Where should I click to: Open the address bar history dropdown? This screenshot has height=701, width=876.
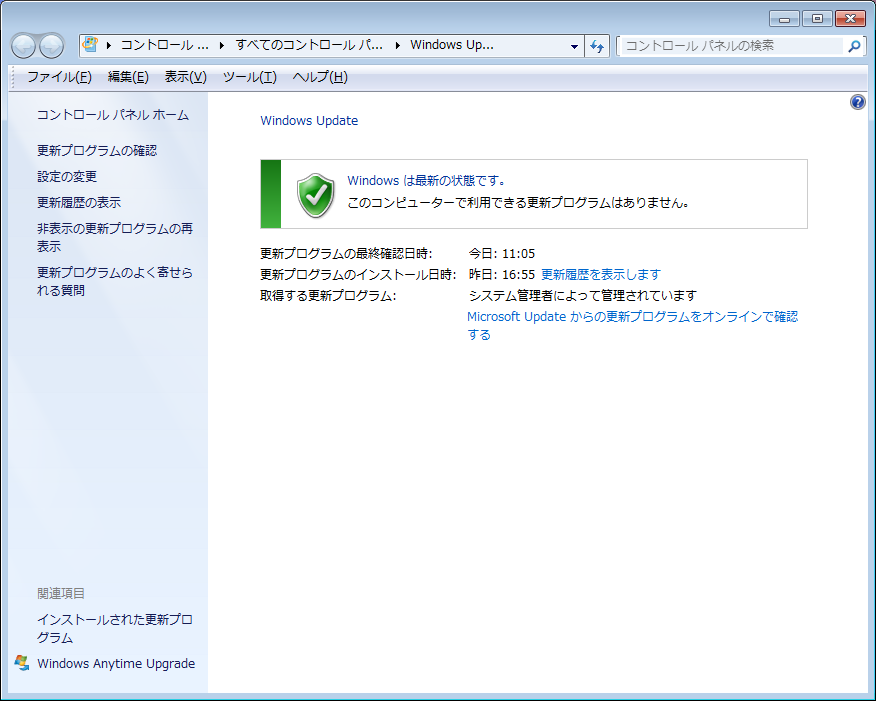click(x=574, y=46)
